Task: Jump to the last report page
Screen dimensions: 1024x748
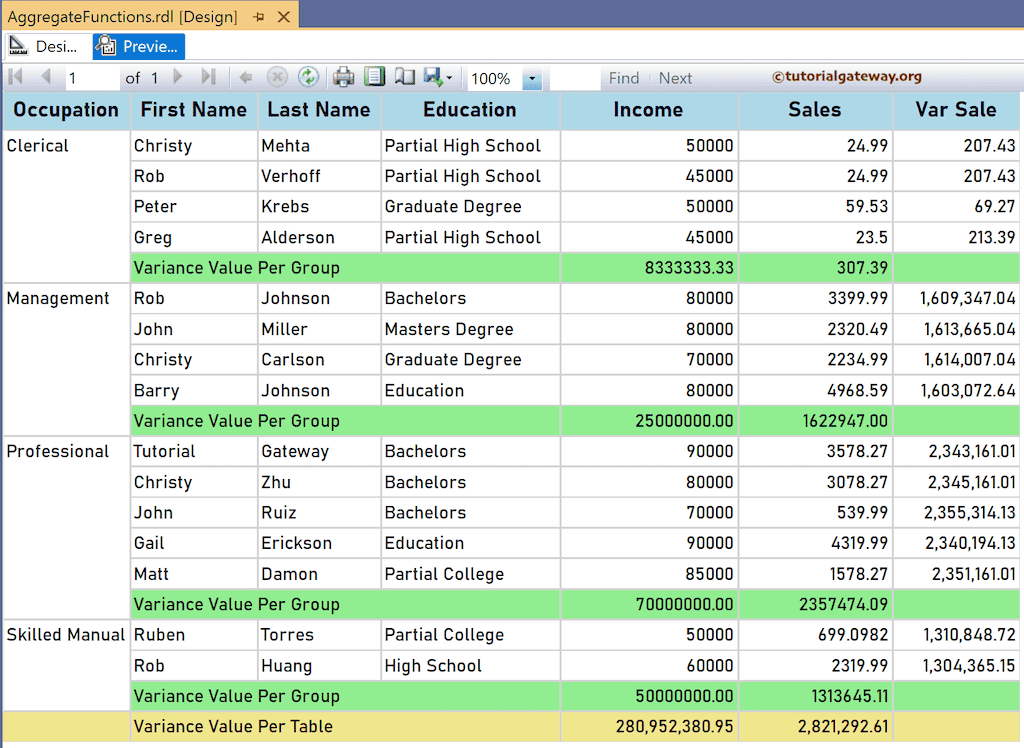Action: pos(209,77)
